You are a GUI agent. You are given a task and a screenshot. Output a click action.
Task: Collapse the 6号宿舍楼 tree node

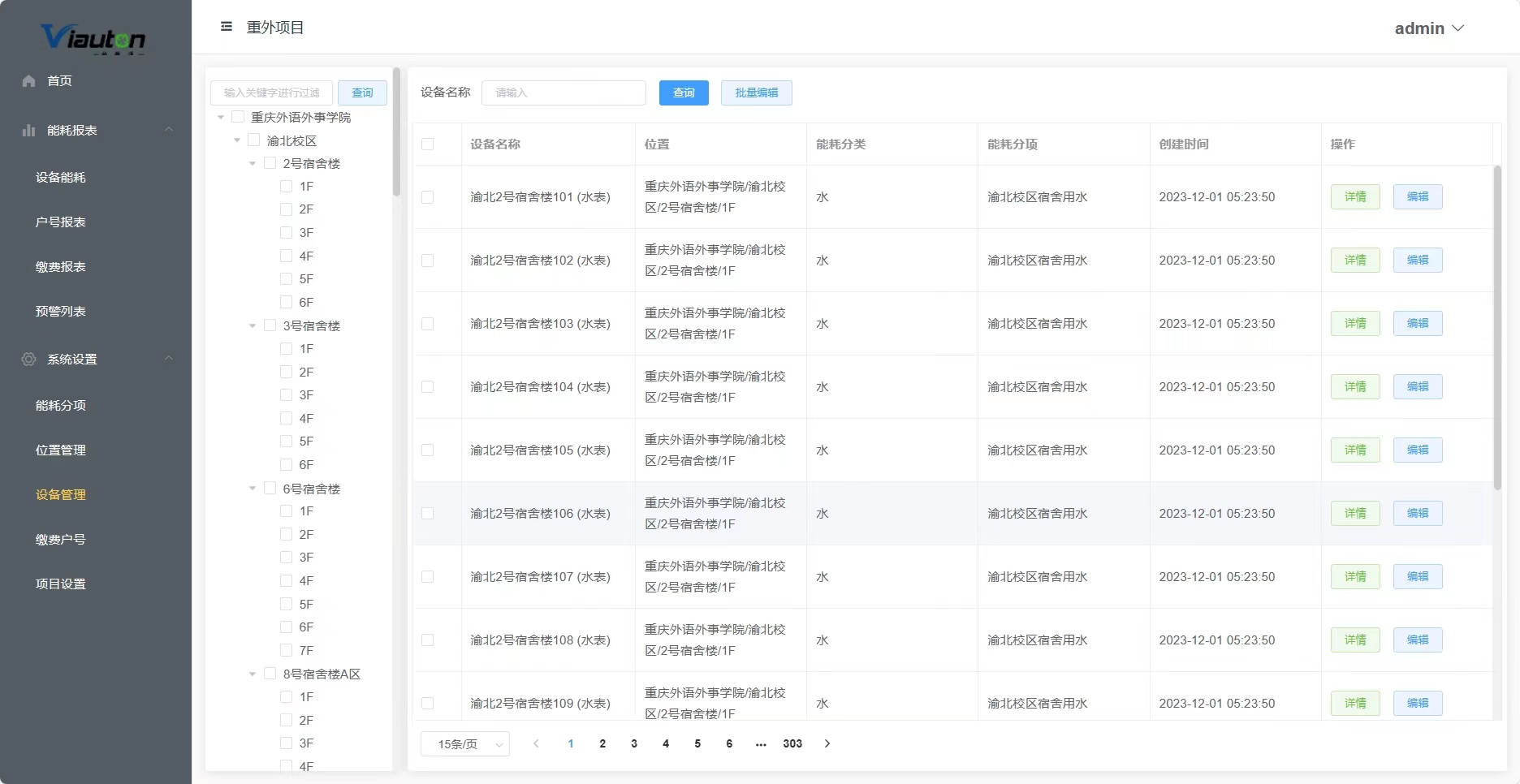point(253,489)
